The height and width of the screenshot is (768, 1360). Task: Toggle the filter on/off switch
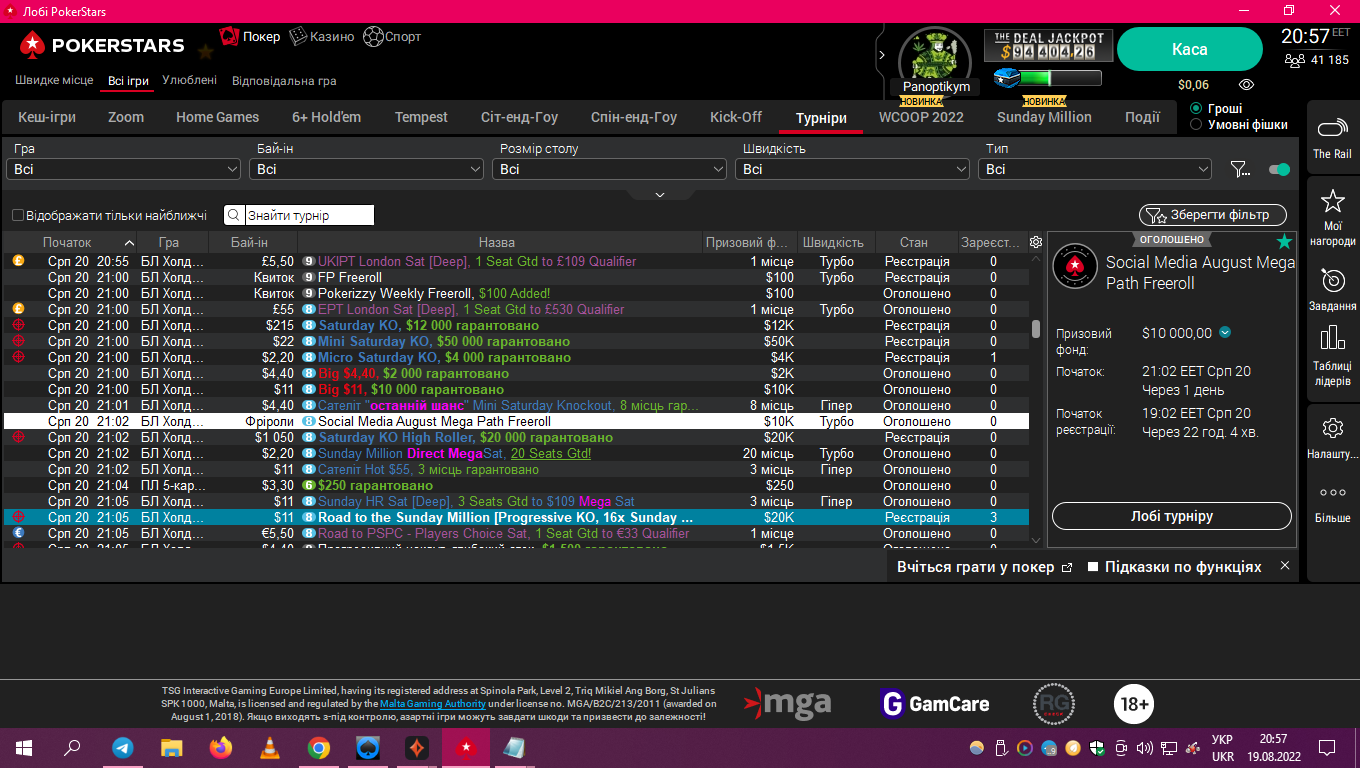(x=1279, y=169)
